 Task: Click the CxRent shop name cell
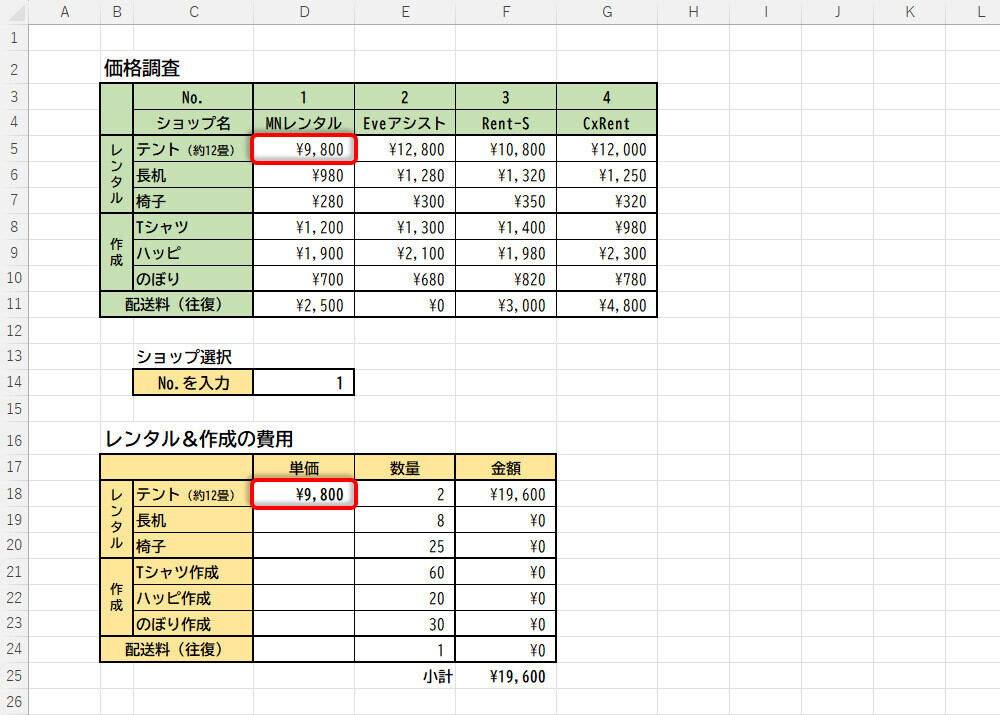pyautogui.click(x=606, y=123)
